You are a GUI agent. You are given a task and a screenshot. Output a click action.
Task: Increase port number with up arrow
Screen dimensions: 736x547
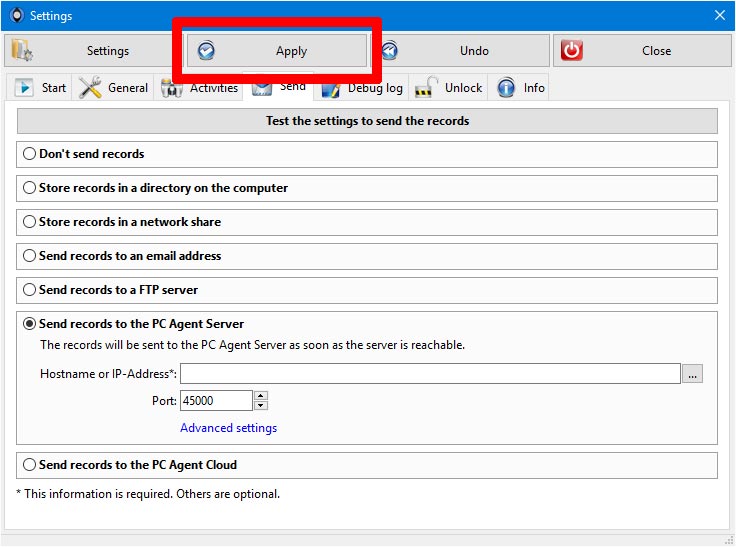[261, 396]
